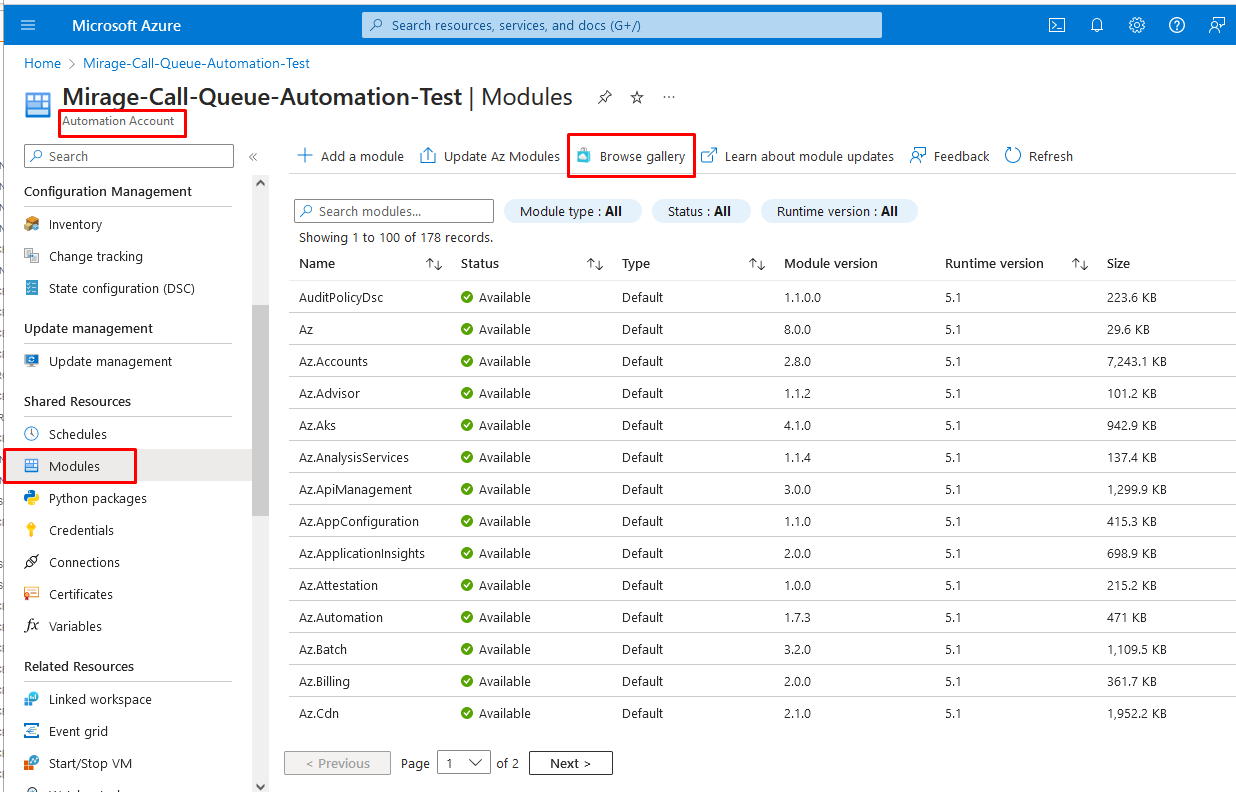
Task: Open the AuditPolicyDsc module
Action: pyautogui.click(x=341, y=297)
